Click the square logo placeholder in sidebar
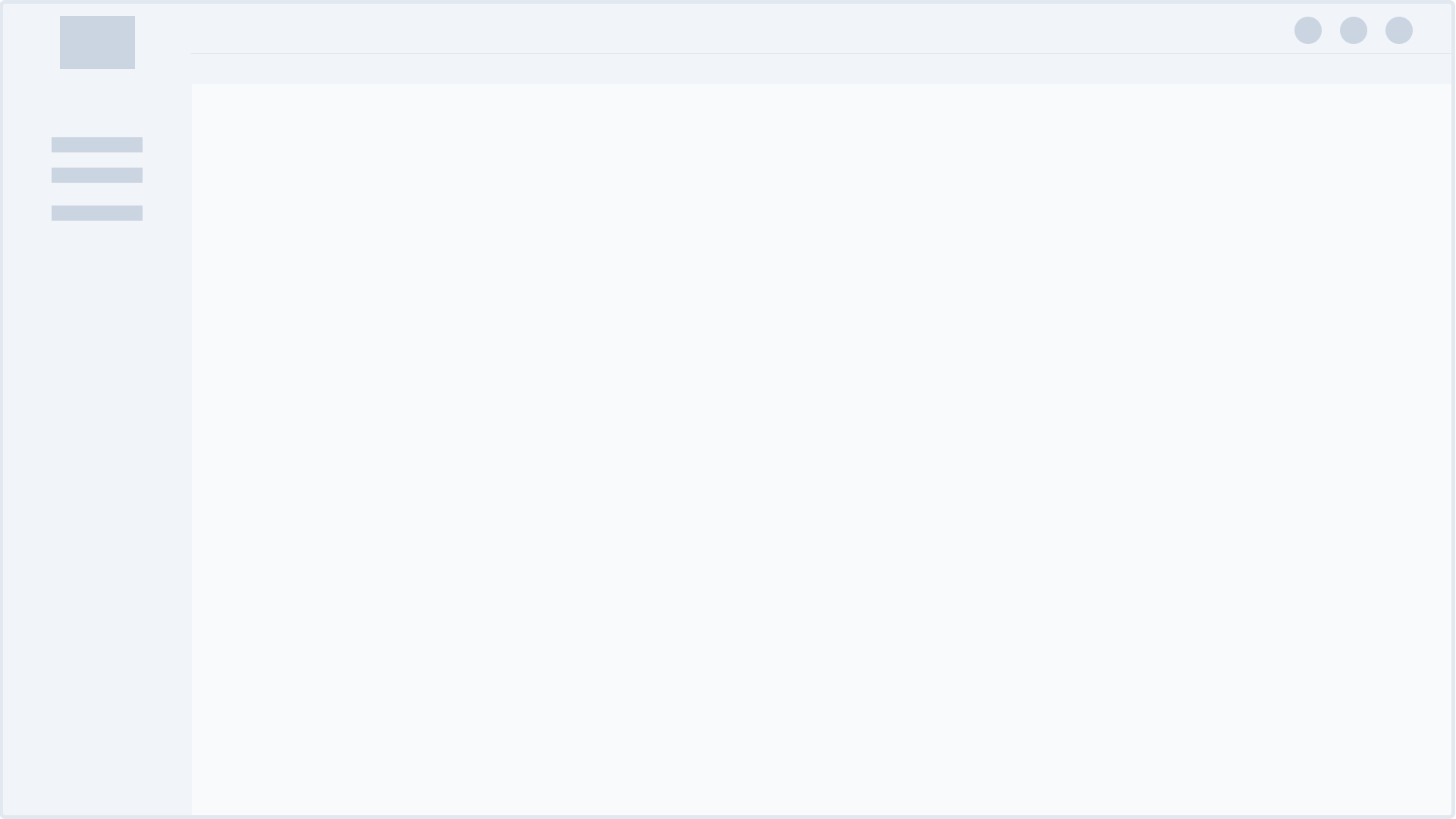The image size is (1456, 819). [97, 42]
